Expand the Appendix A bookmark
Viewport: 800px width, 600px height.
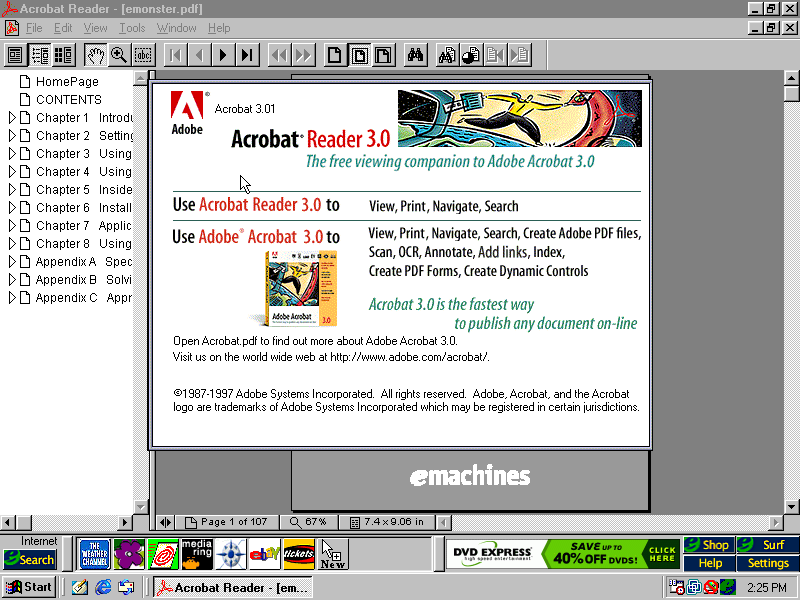pyautogui.click(x=12, y=262)
